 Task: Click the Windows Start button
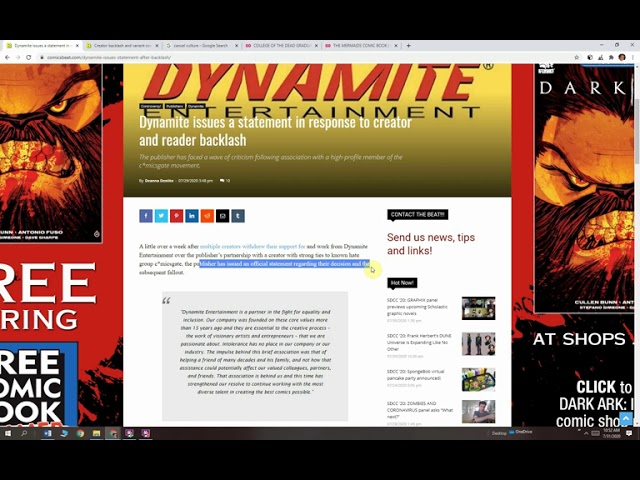pyautogui.click(x=8, y=433)
